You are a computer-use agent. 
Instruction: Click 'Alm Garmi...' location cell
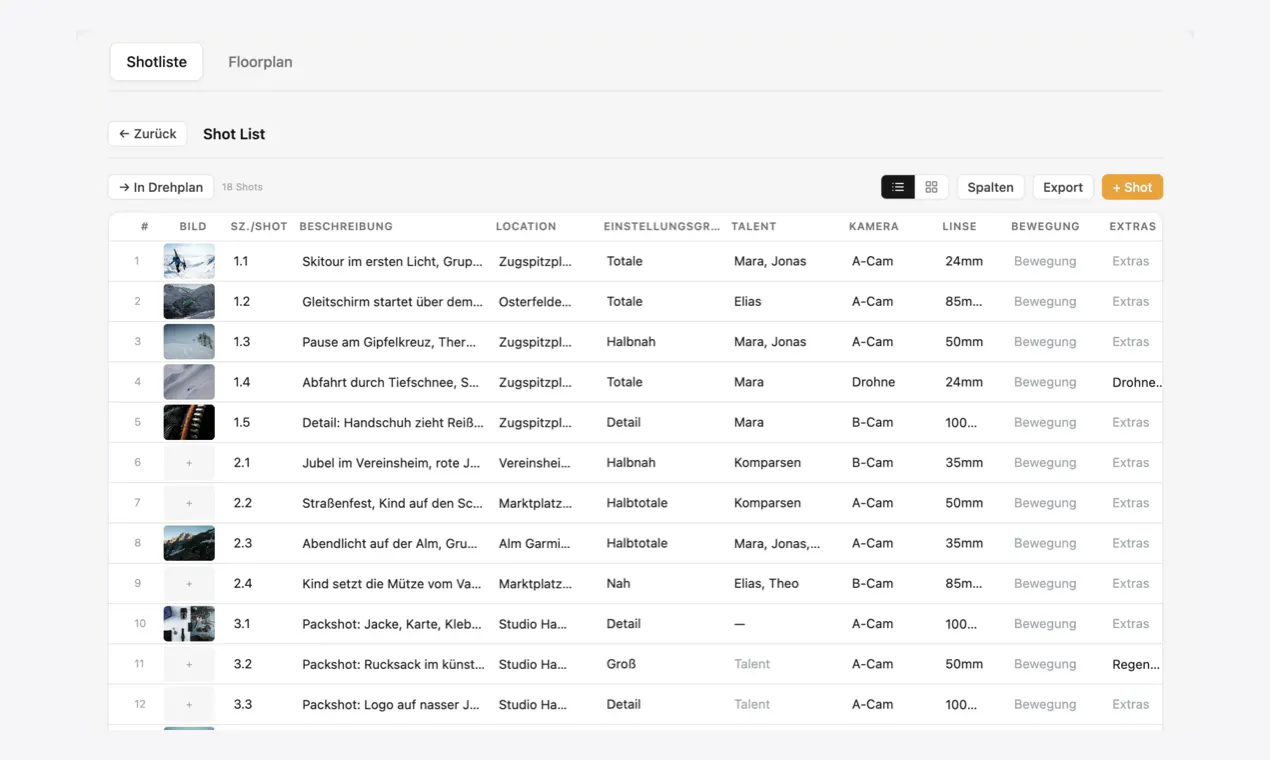coord(535,543)
